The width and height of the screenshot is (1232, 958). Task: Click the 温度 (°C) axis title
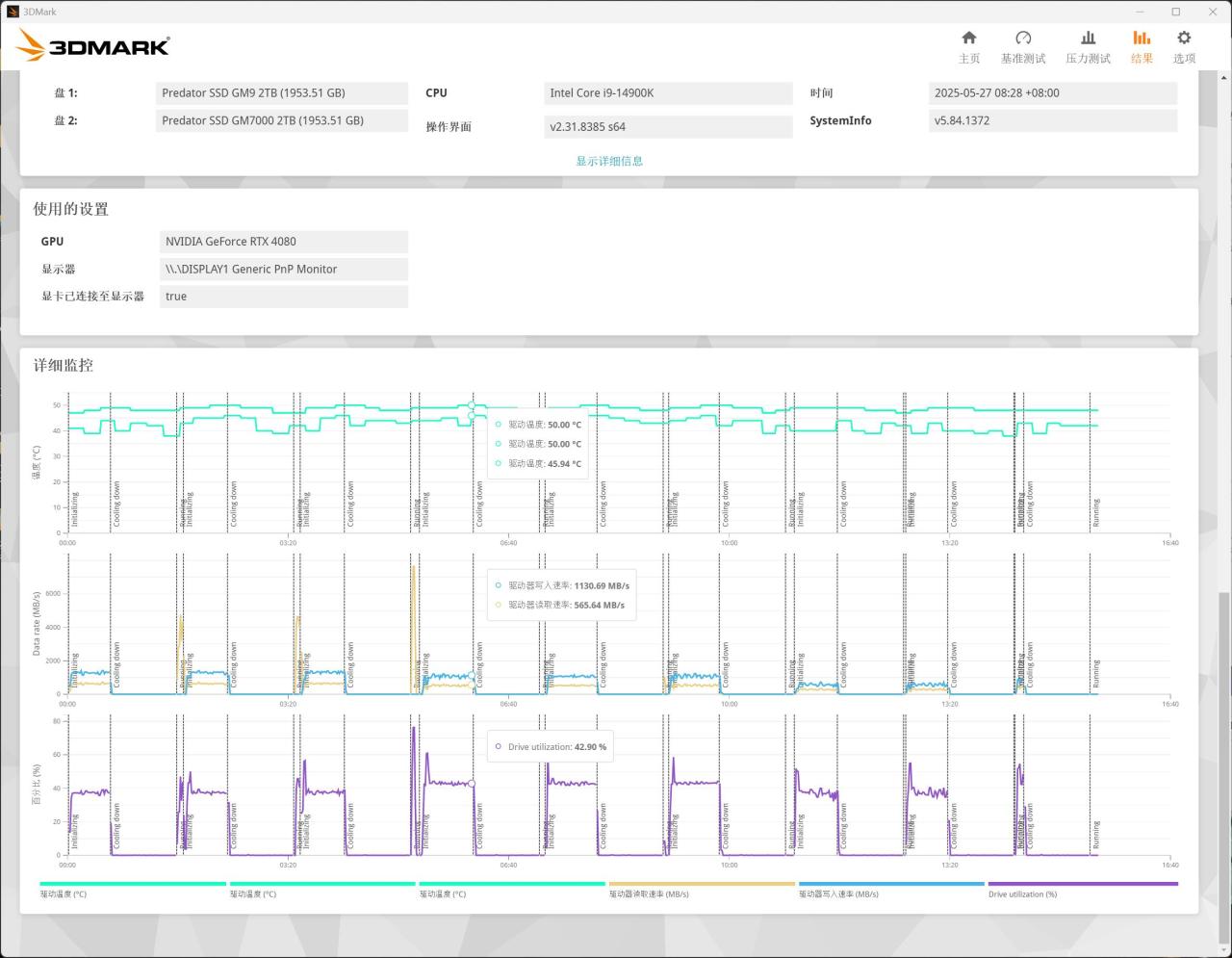[x=37, y=462]
